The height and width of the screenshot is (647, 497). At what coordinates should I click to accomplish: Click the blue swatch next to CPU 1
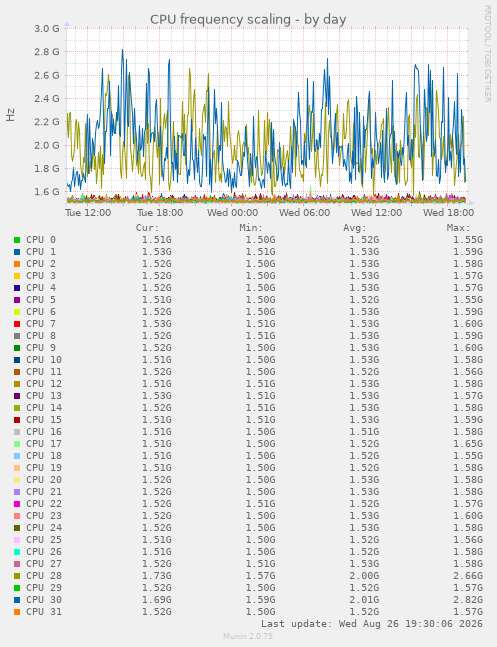(17, 252)
